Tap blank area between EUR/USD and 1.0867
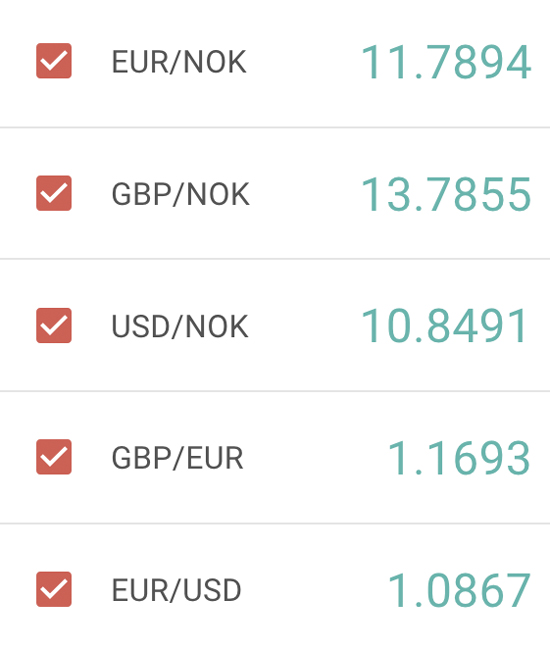 (x=314, y=590)
